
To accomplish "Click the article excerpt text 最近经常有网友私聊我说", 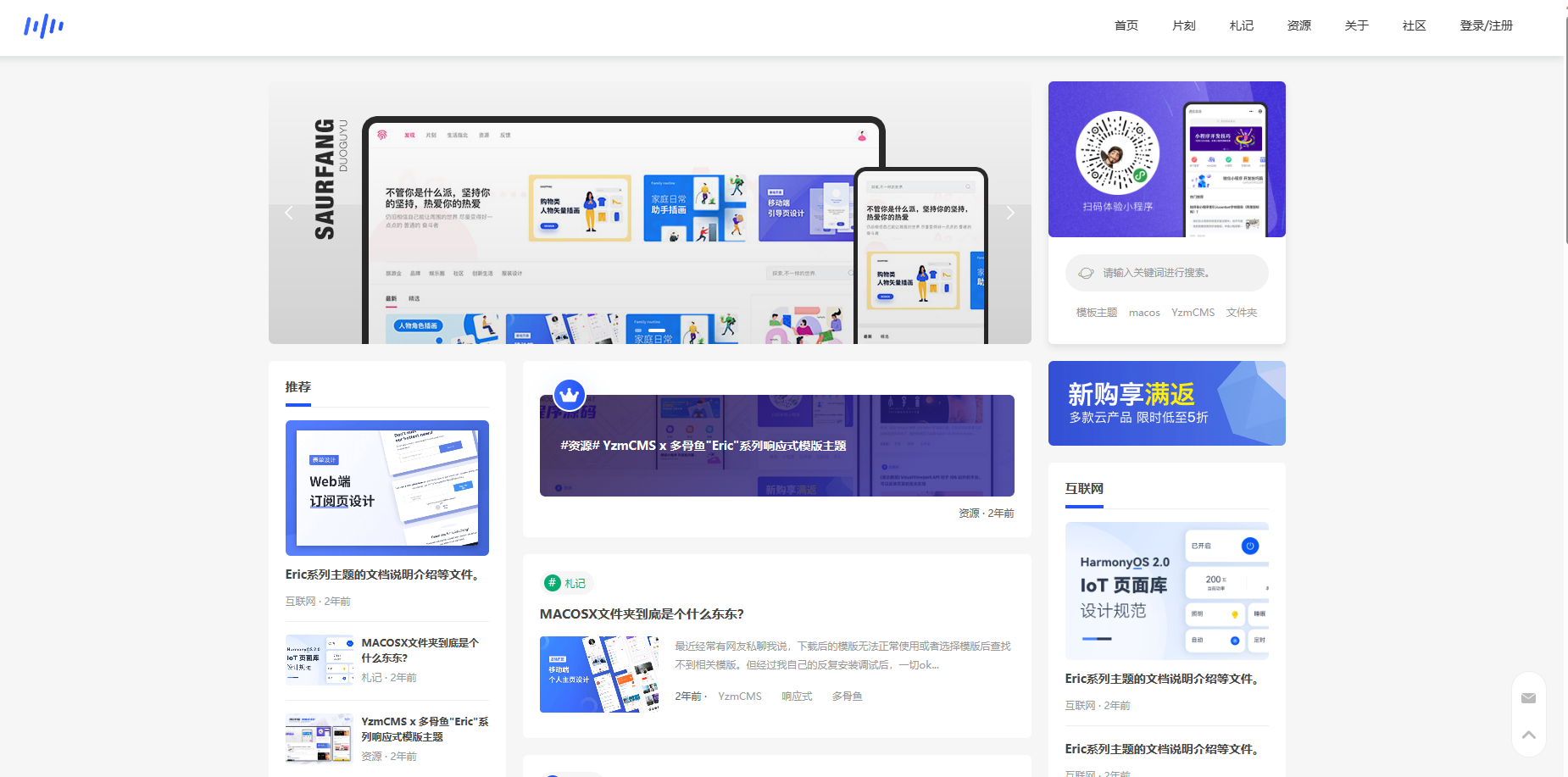I will [x=842, y=655].
